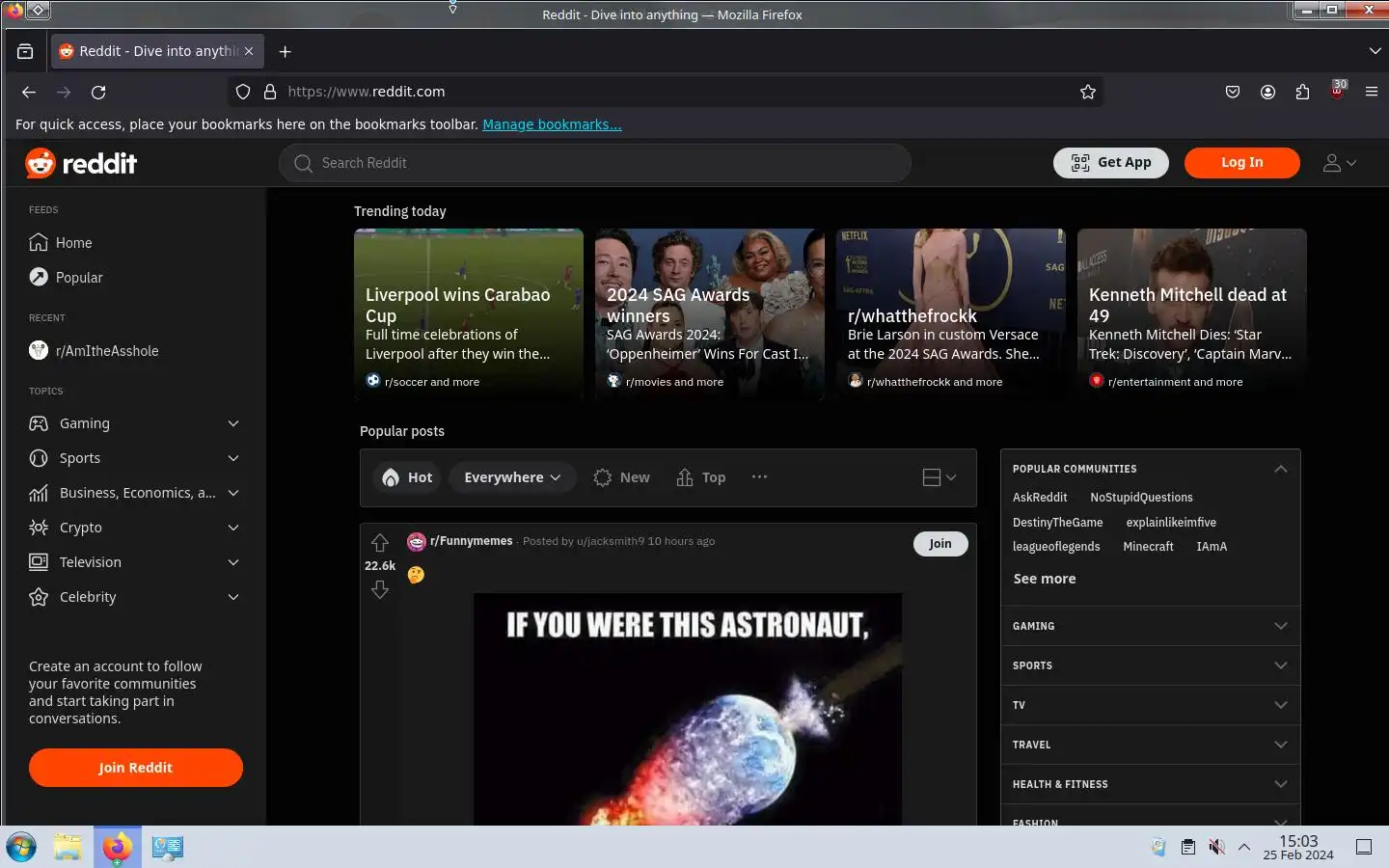Open the post layout view dropdown
The image size is (1389, 868).
[940, 477]
